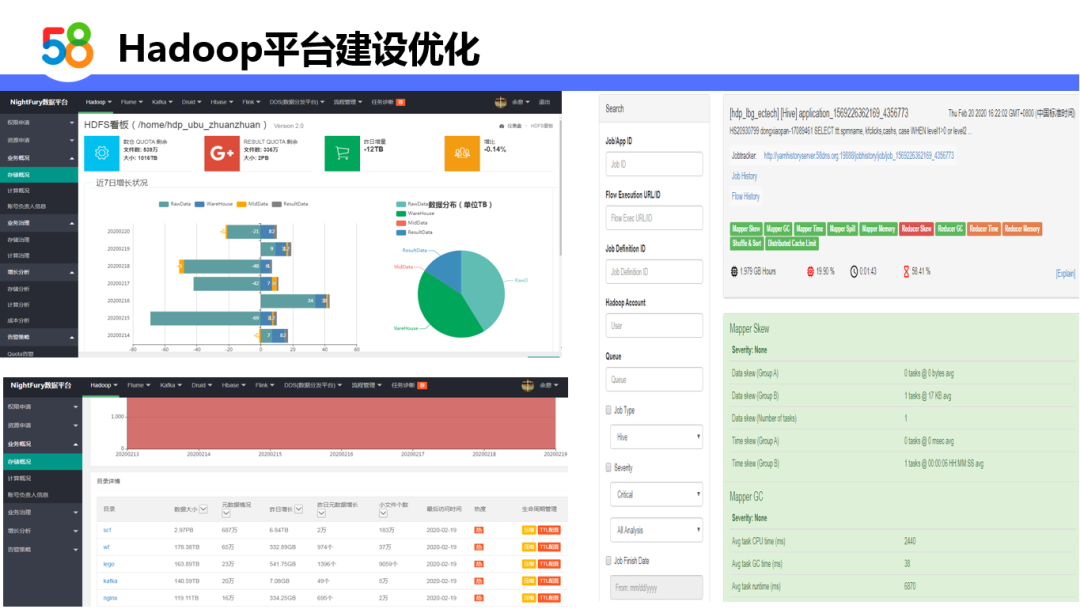This screenshot has height=609, width=1080.
Task: Open Flume menu in the HDFS看板 window navbar
Action: pyautogui.click(x=132, y=102)
